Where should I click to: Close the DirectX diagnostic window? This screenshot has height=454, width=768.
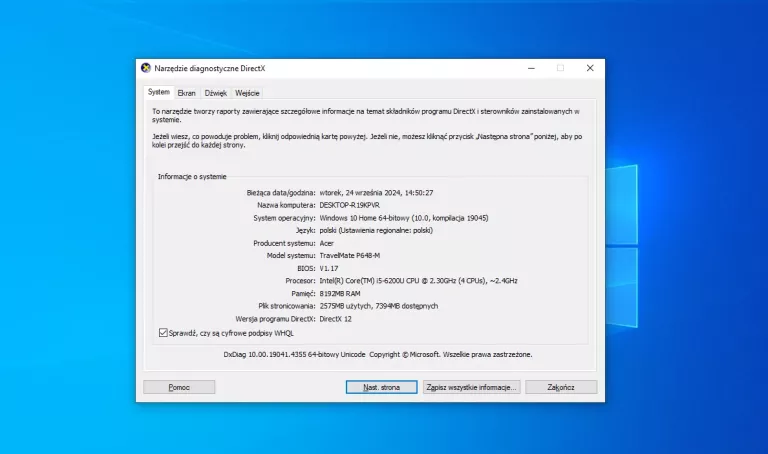[590, 68]
